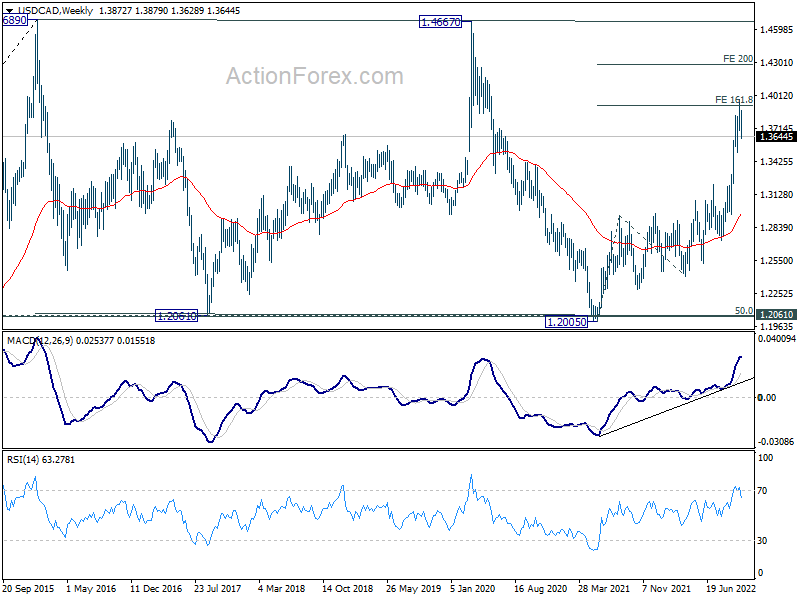Screen dimensions: 800x600
Task: Click the current price tag 1.36445
Action: [776, 137]
